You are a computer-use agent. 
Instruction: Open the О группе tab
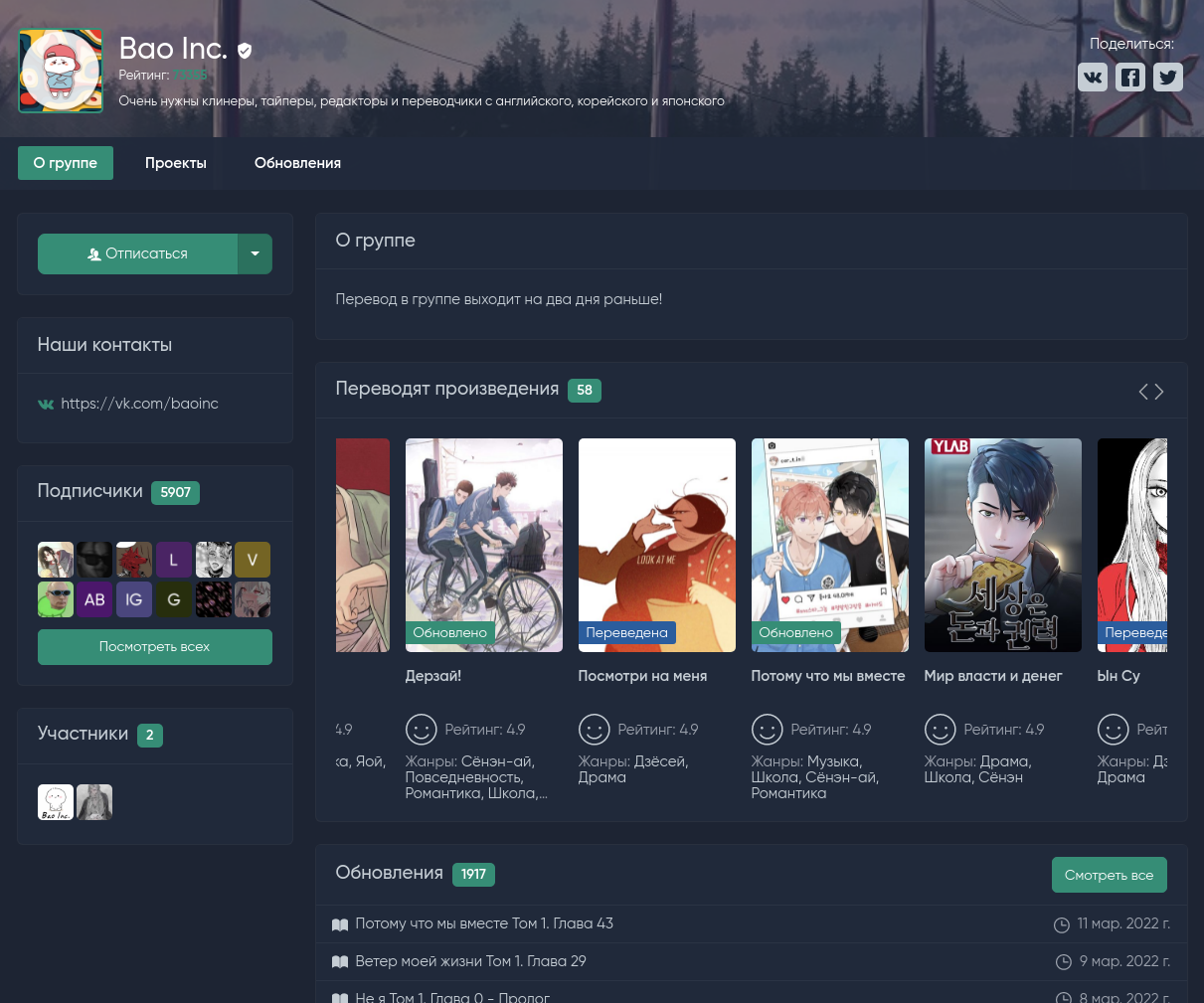pyautogui.click(x=66, y=163)
